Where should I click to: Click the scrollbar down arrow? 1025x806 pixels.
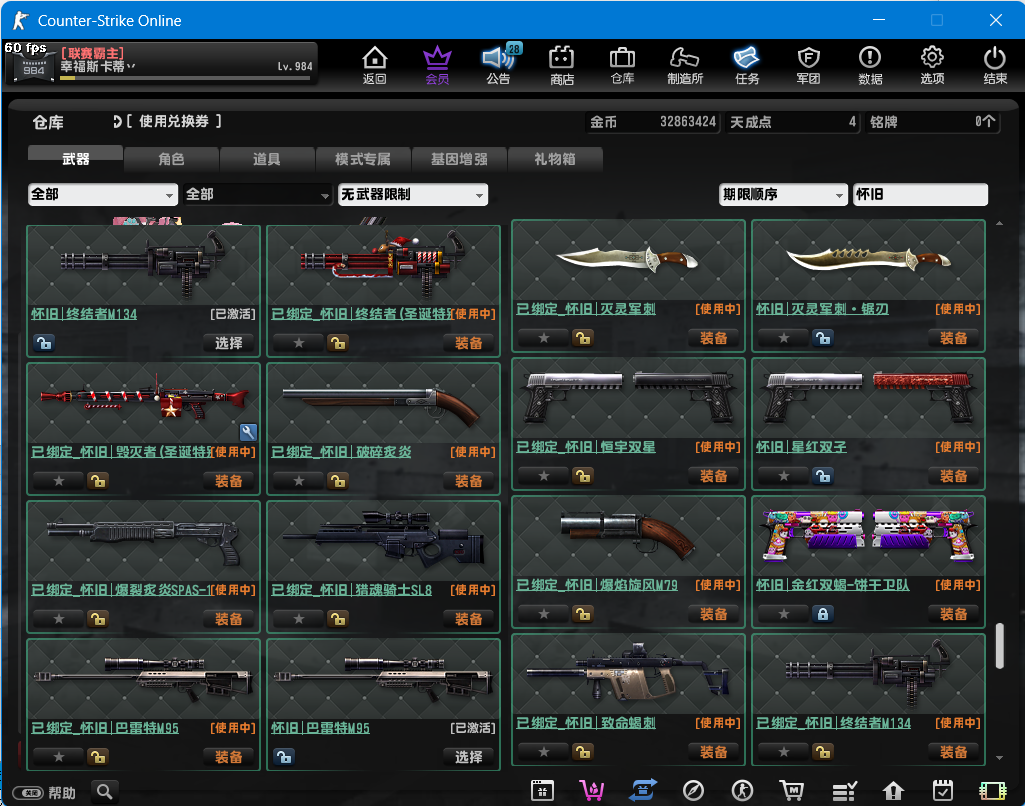[1000, 758]
